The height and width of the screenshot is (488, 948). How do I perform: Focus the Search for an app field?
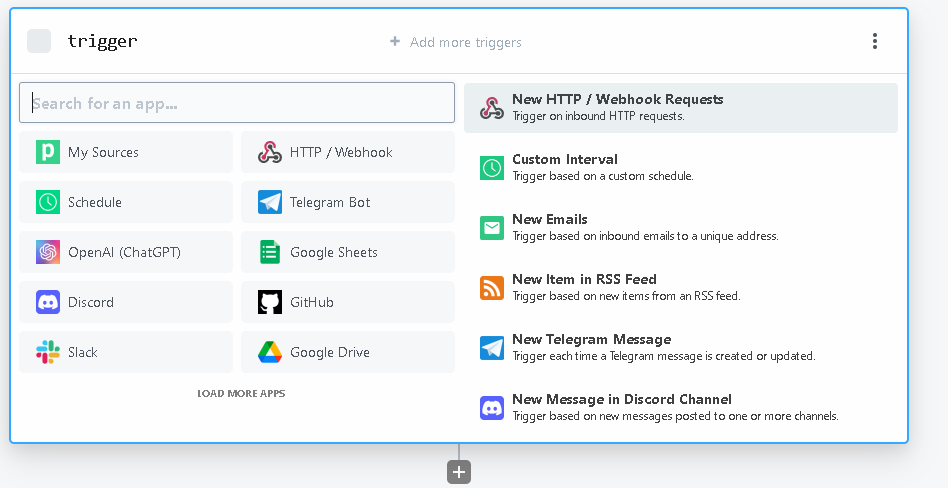pyautogui.click(x=237, y=103)
